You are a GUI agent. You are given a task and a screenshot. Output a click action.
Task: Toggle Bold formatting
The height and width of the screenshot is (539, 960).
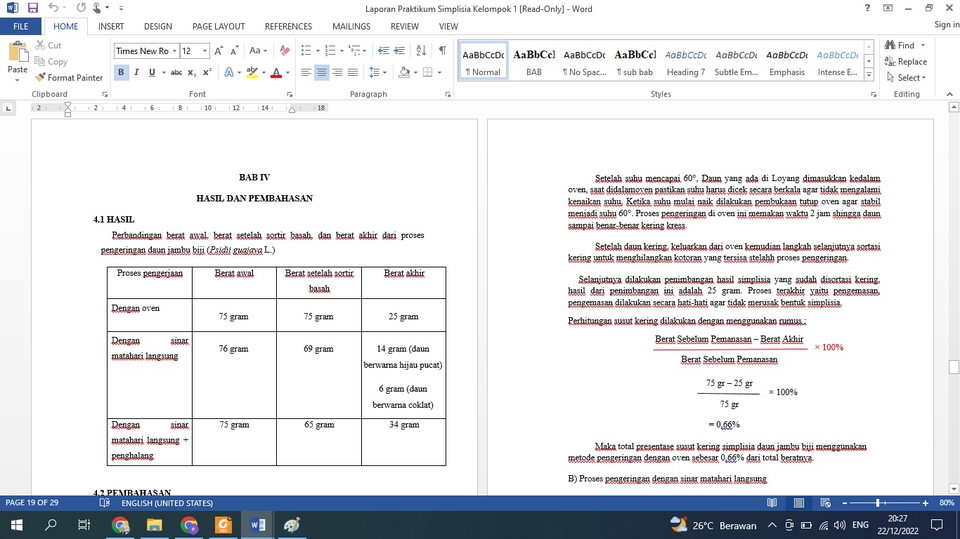pyautogui.click(x=121, y=72)
